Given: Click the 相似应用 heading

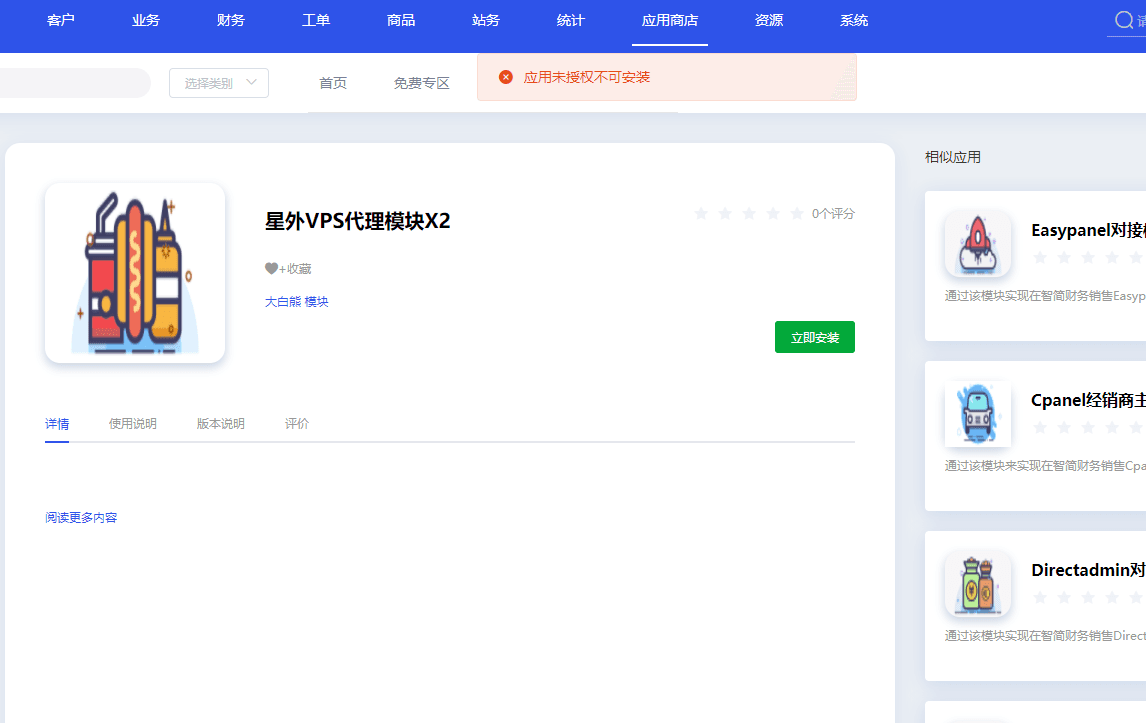Looking at the screenshot, I should [x=953, y=157].
